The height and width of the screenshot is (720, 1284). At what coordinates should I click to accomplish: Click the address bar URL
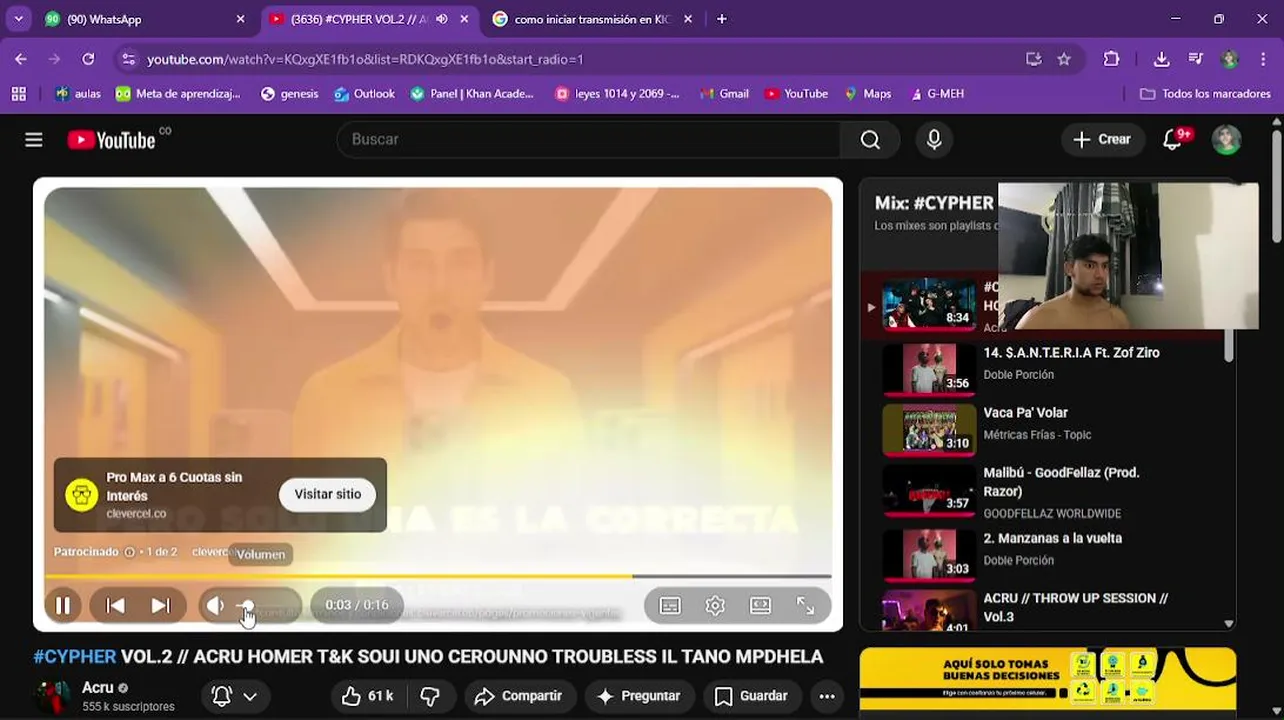[365, 59]
